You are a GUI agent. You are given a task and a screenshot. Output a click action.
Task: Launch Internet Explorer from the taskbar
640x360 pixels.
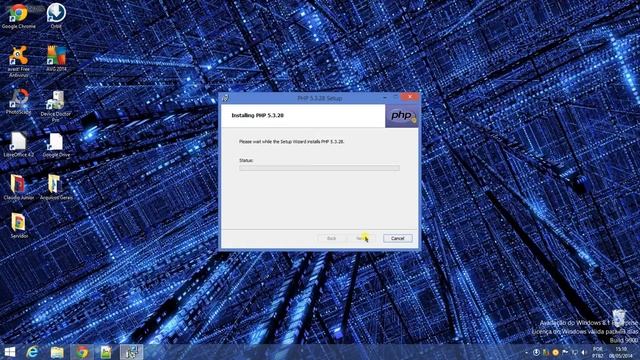point(32,352)
